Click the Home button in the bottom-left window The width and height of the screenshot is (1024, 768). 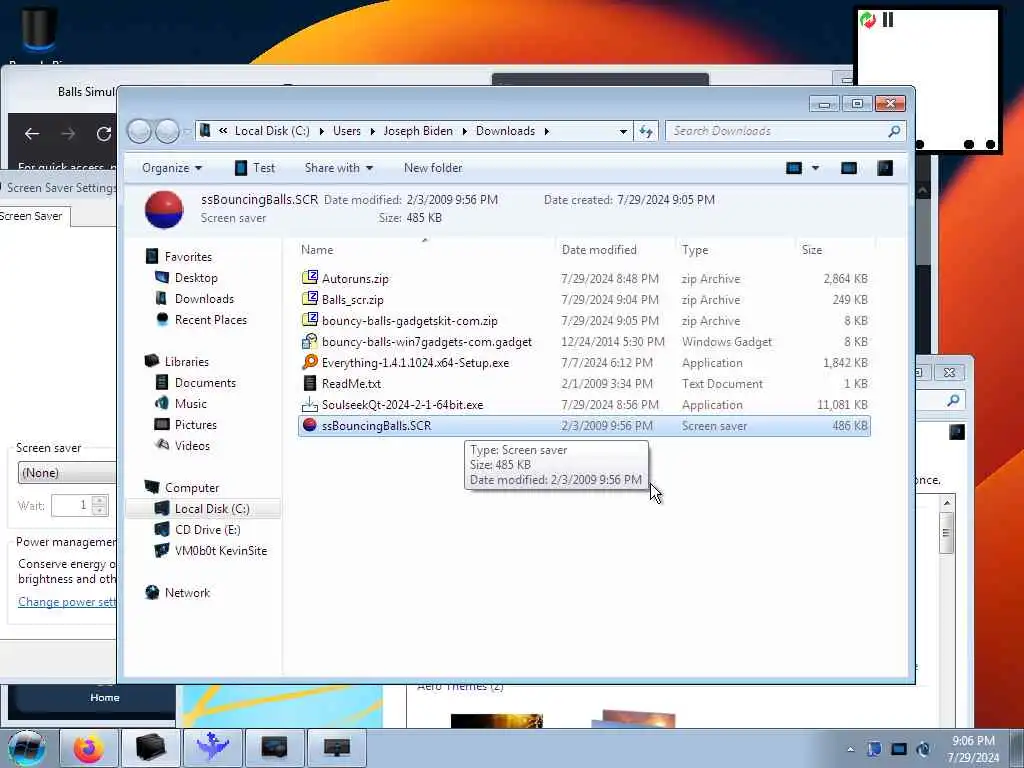pyautogui.click(x=104, y=697)
